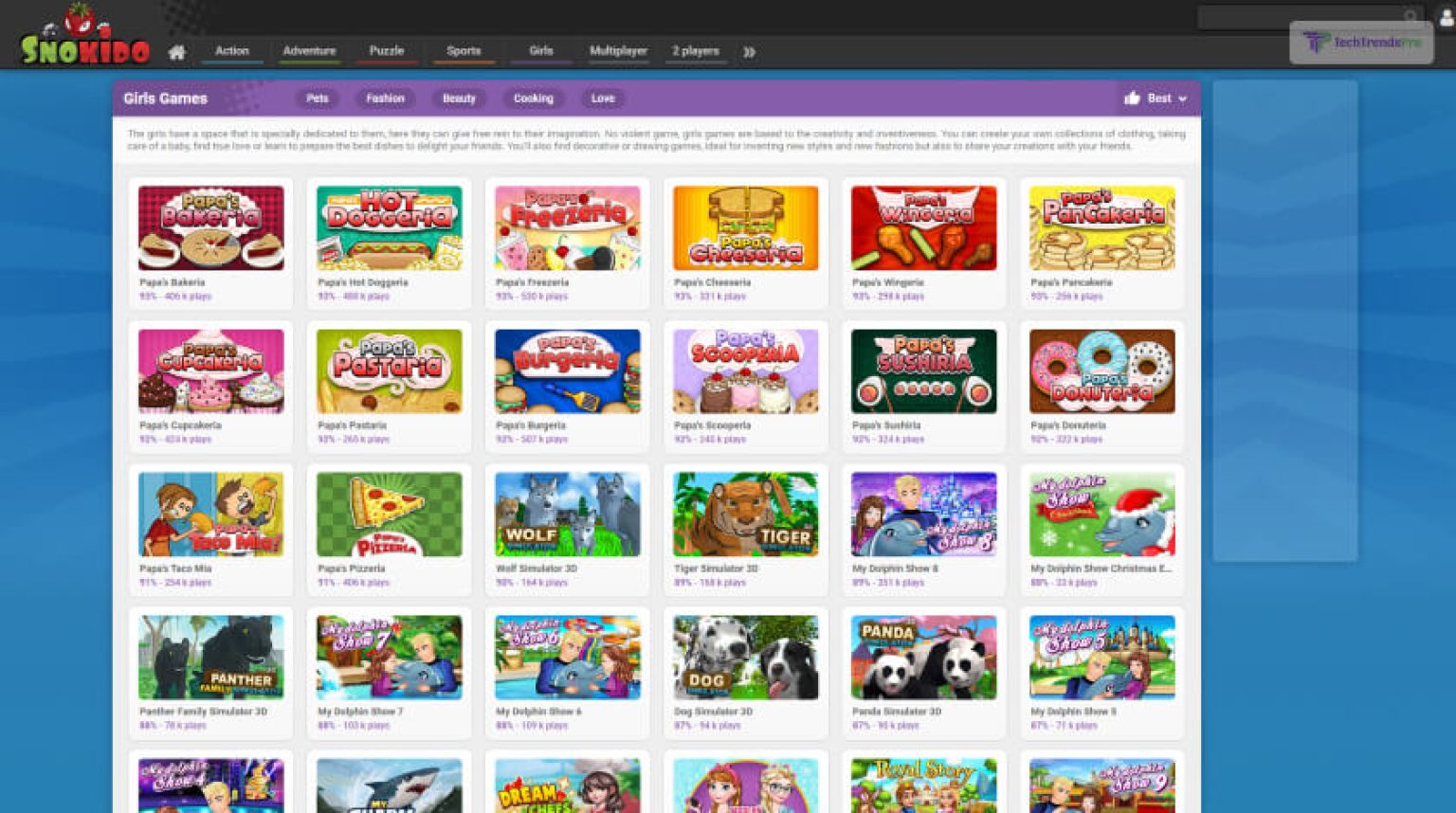Open the Girls category
This screenshot has height=813, width=1456.
point(541,51)
